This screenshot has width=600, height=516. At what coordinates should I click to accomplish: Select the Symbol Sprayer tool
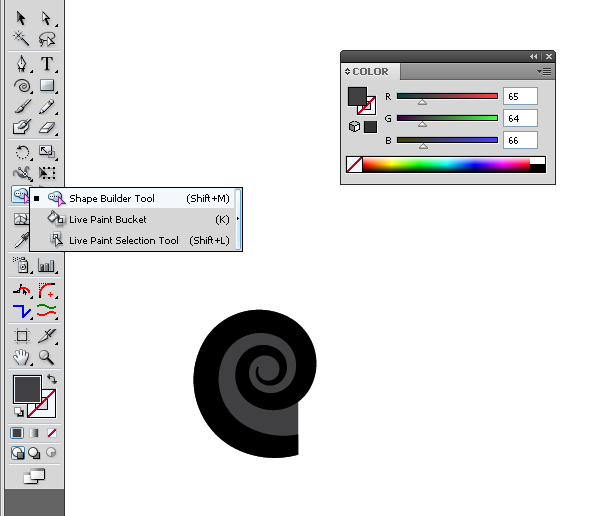pyautogui.click(x=21, y=265)
